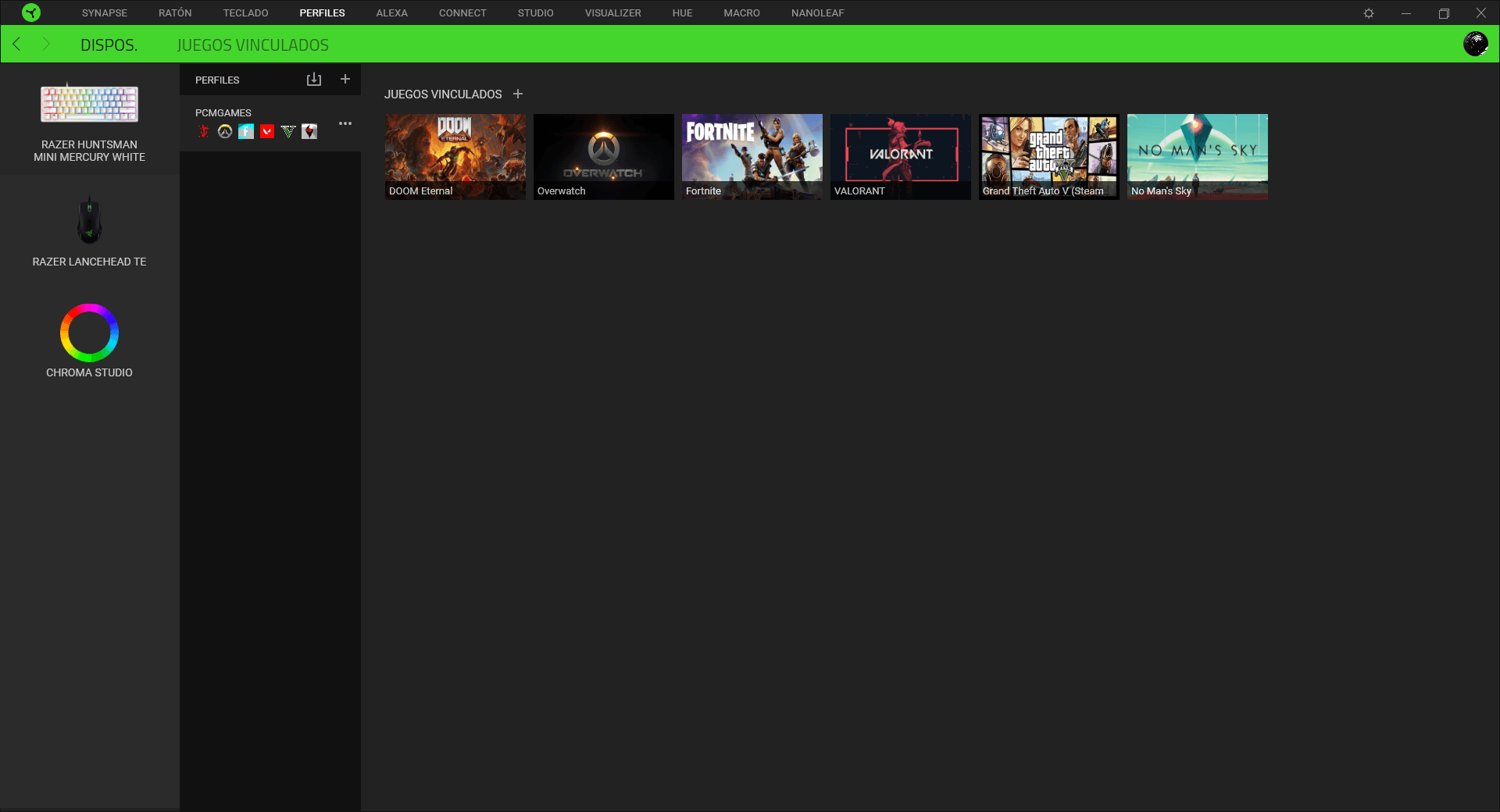
Task: Select the Razer Huntsman Mini keyboard image
Action: tap(89, 103)
